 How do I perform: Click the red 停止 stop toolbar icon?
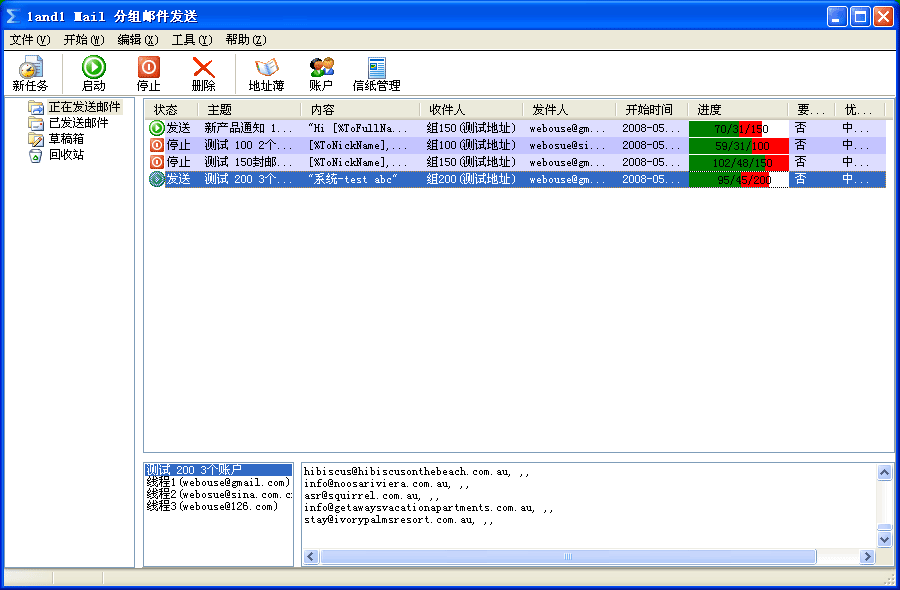[x=149, y=73]
